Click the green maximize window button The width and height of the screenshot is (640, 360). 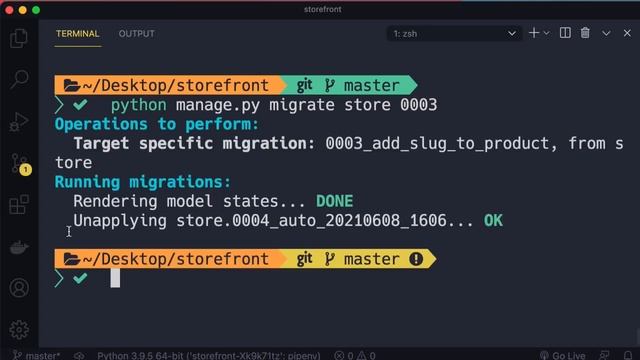36,10
